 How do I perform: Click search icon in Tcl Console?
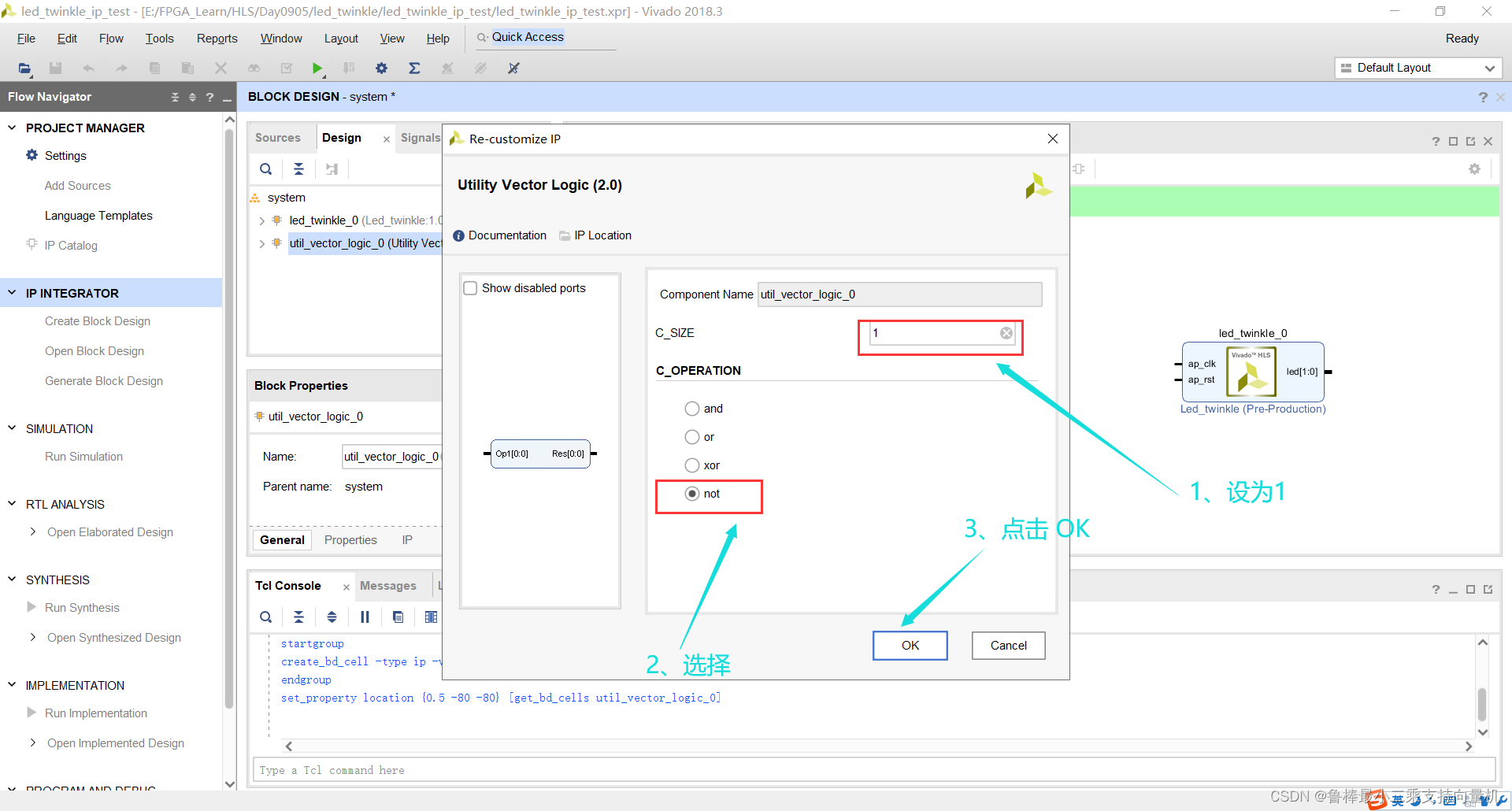pyautogui.click(x=266, y=617)
